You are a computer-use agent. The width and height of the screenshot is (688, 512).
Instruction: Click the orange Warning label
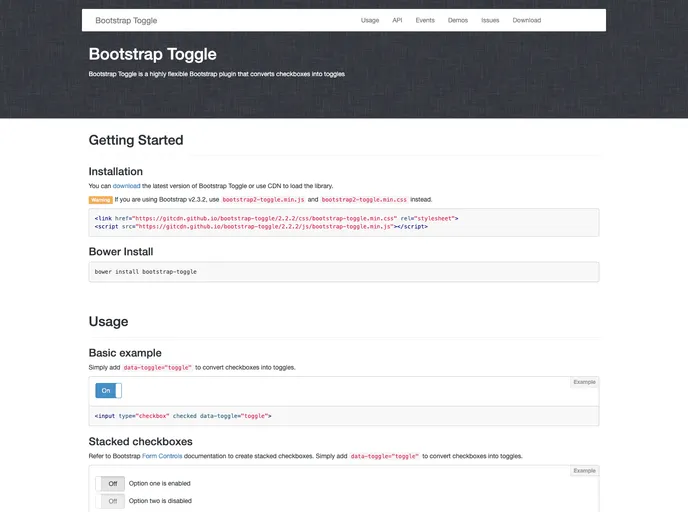coord(100,200)
